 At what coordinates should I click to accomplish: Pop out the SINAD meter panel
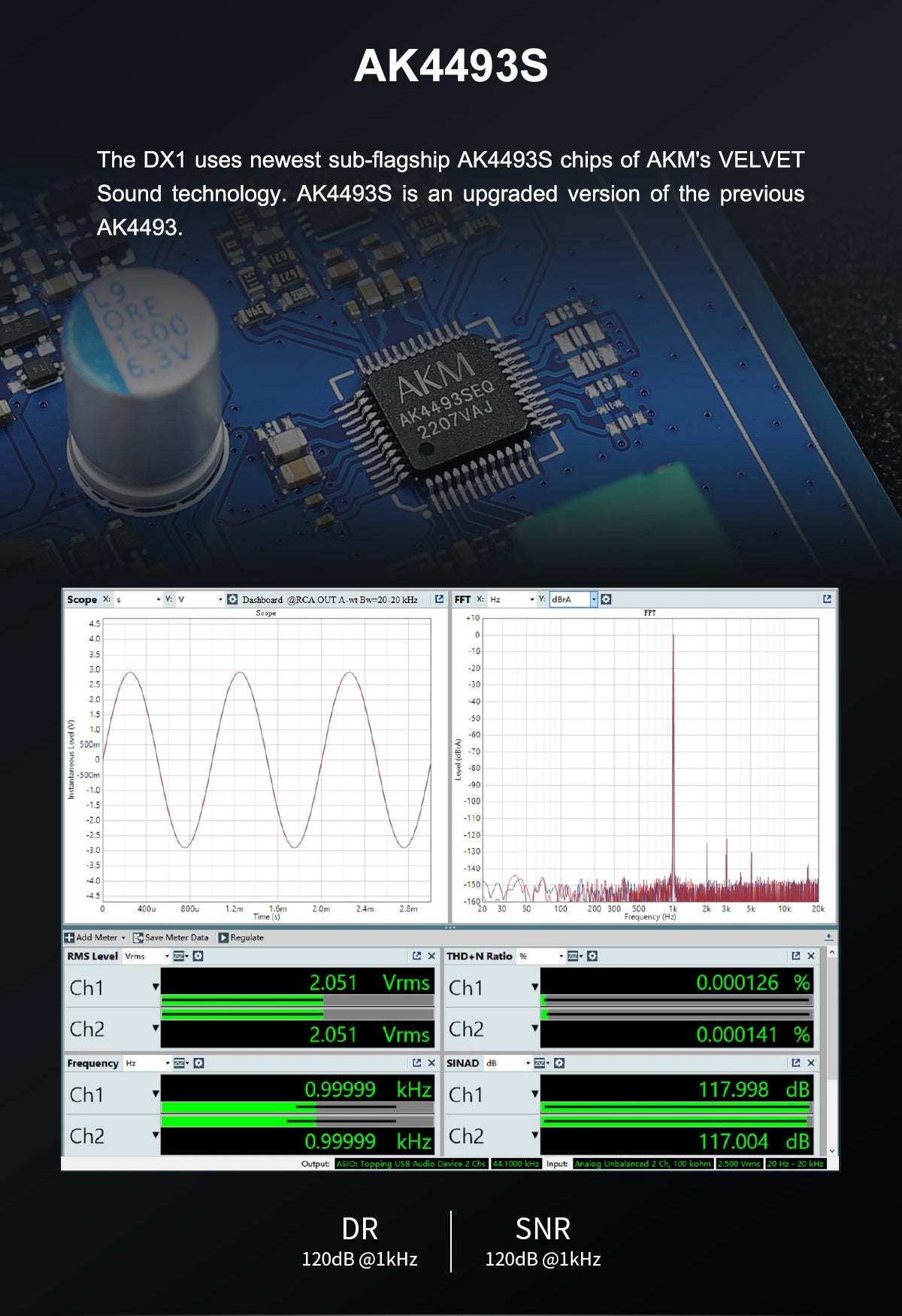tap(795, 1063)
